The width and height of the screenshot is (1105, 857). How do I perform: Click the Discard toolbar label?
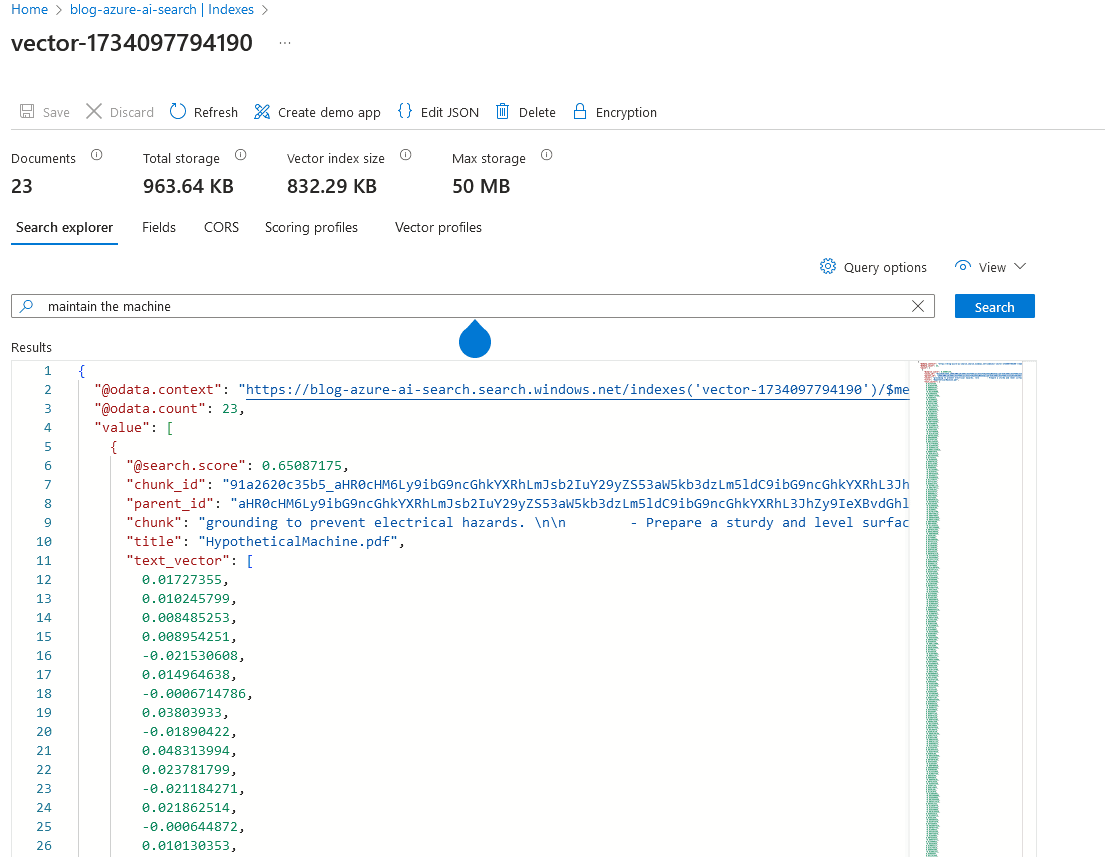[132, 113]
